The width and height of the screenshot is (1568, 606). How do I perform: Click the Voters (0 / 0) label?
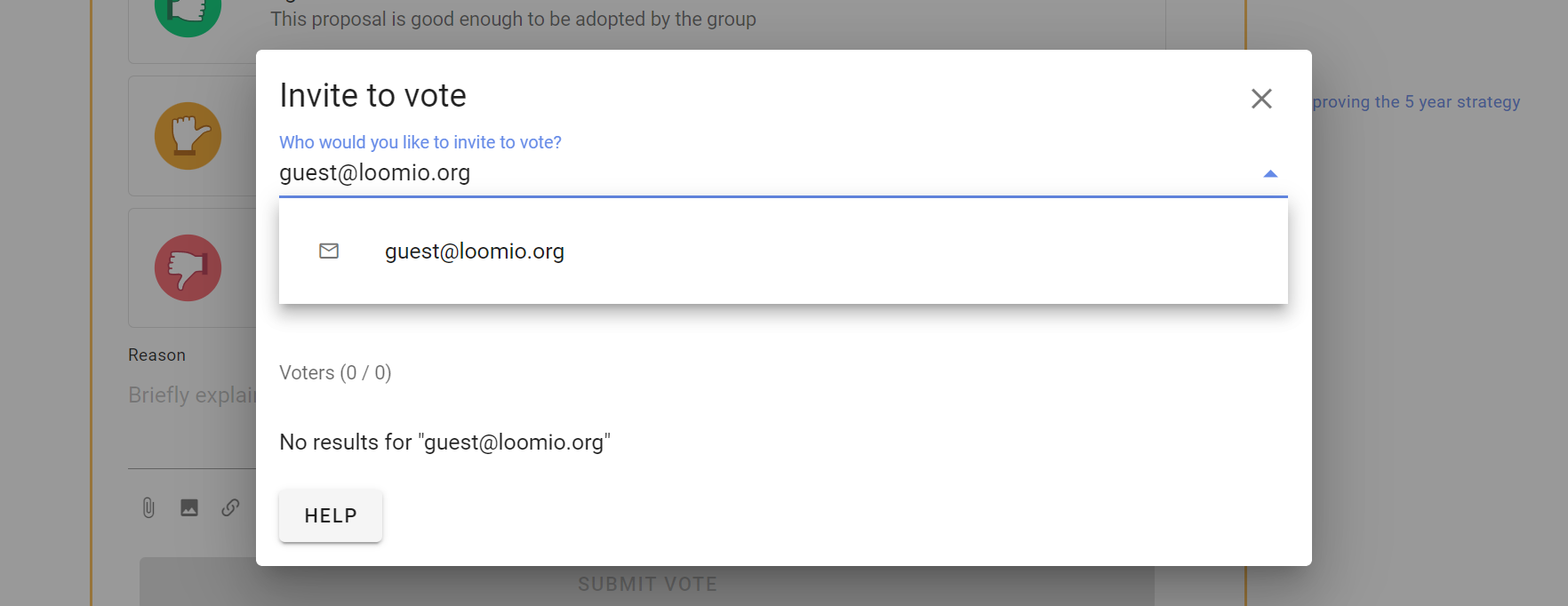[335, 373]
